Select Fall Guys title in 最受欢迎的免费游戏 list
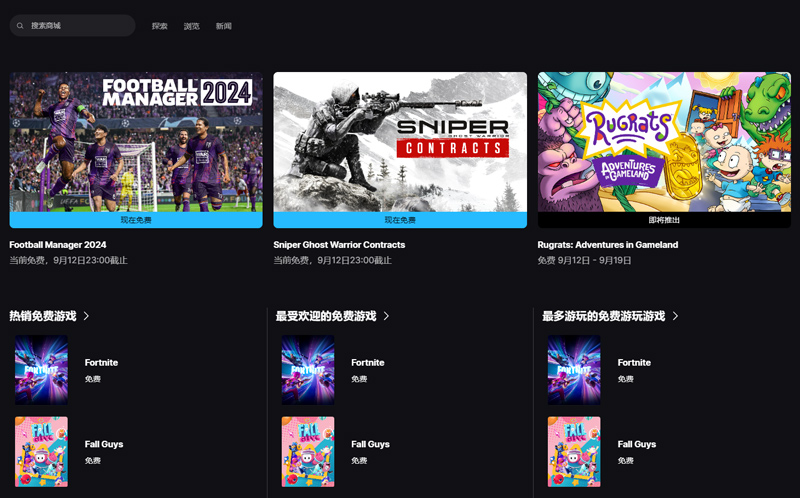Image resolution: width=800 pixels, height=498 pixels. coord(370,444)
